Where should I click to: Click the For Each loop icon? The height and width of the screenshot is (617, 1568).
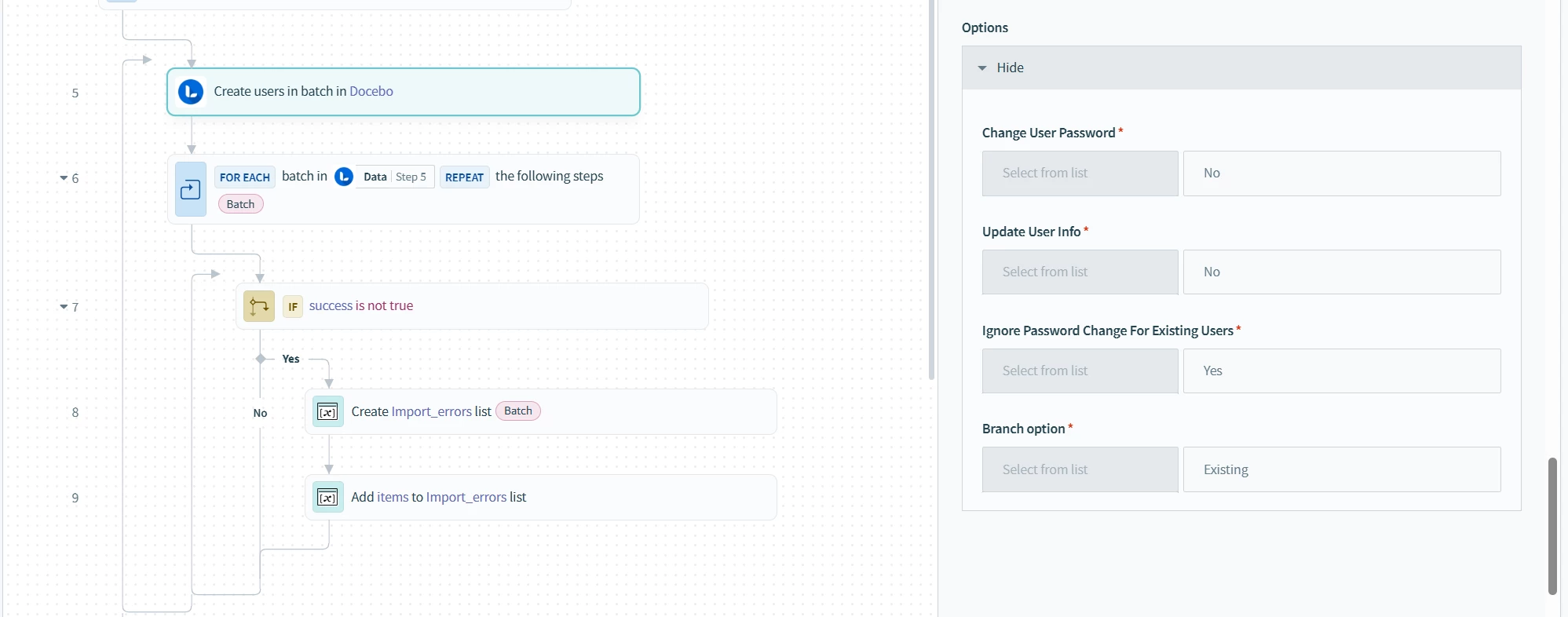pos(191,190)
